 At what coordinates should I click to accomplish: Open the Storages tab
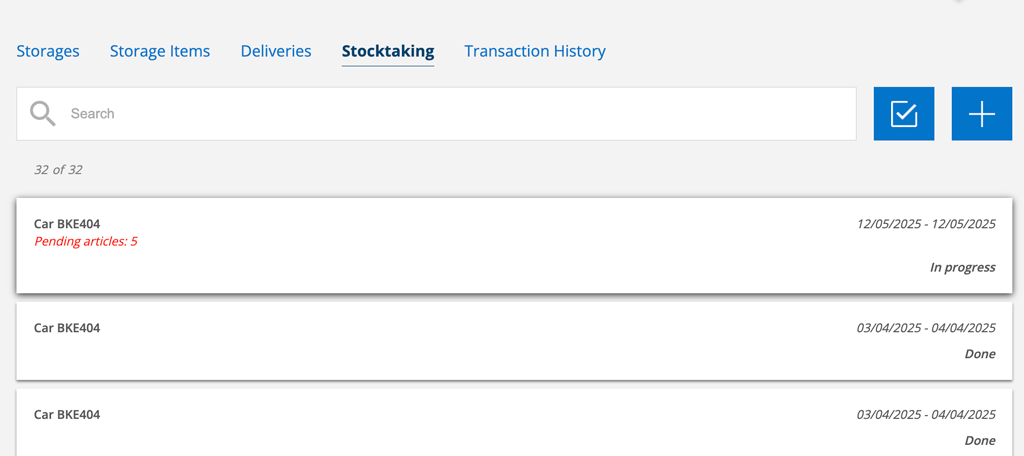coord(48,51)
